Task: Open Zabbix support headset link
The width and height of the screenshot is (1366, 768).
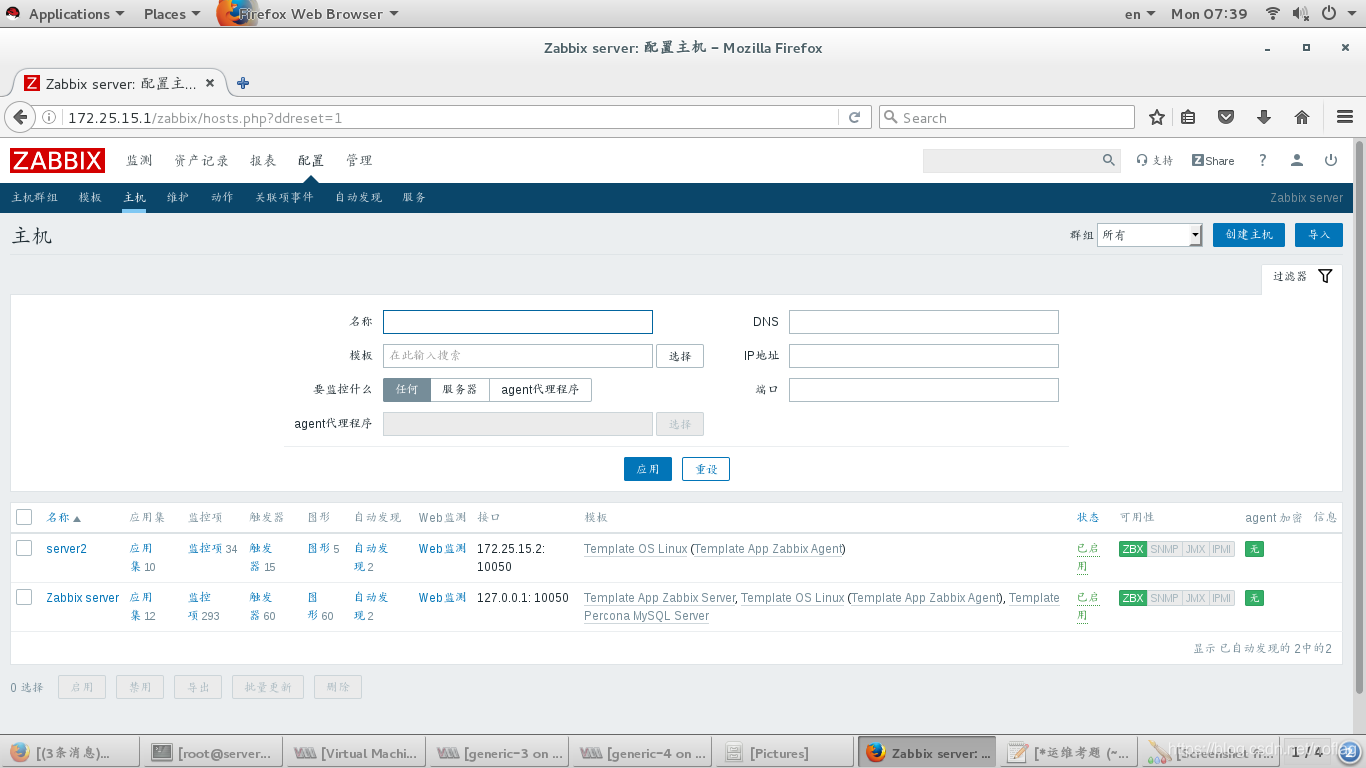Action: [1154, 160]
